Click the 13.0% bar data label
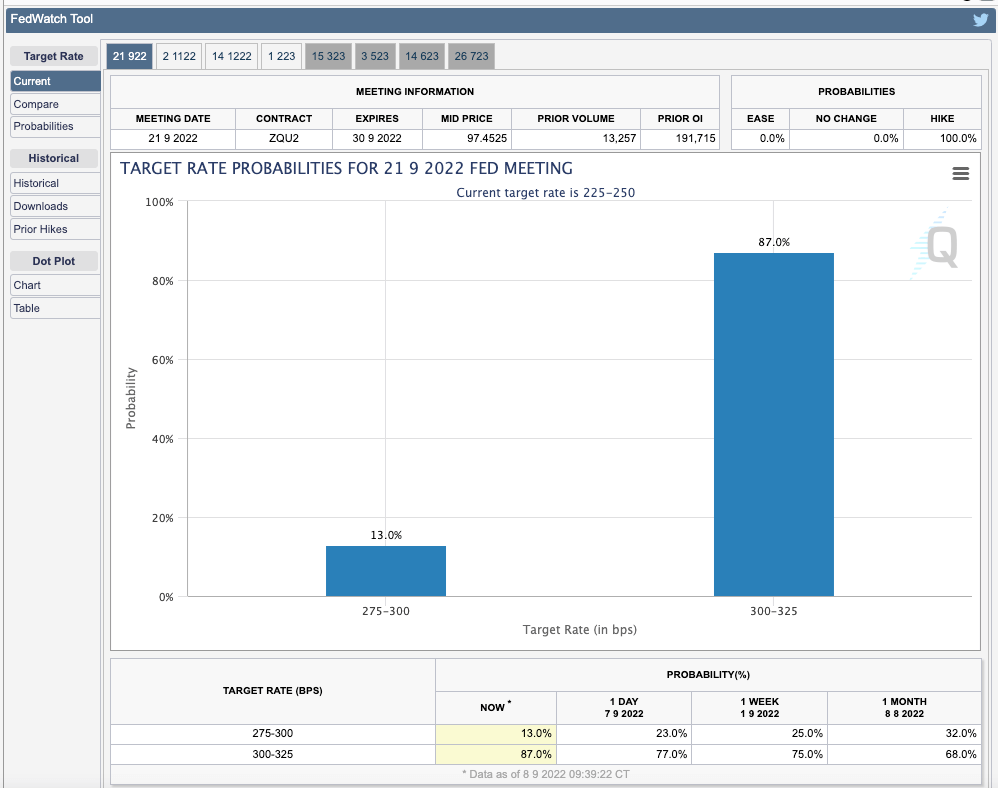998x788 pixels. (x=386, y=535)
